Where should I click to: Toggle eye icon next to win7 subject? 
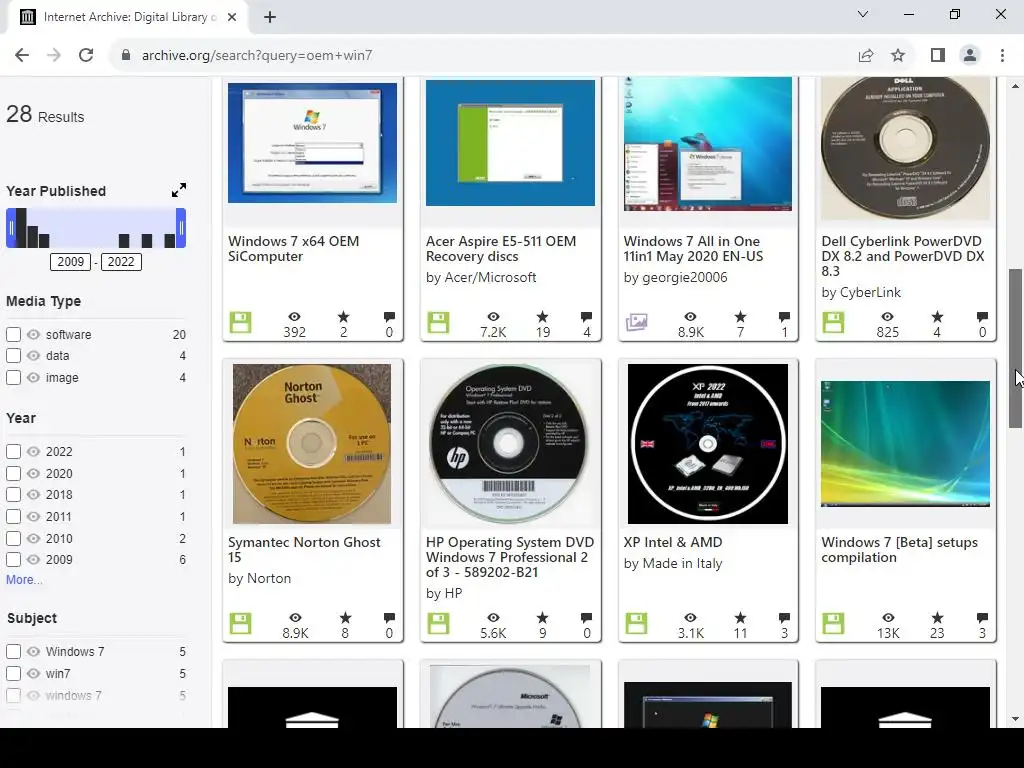33,673
